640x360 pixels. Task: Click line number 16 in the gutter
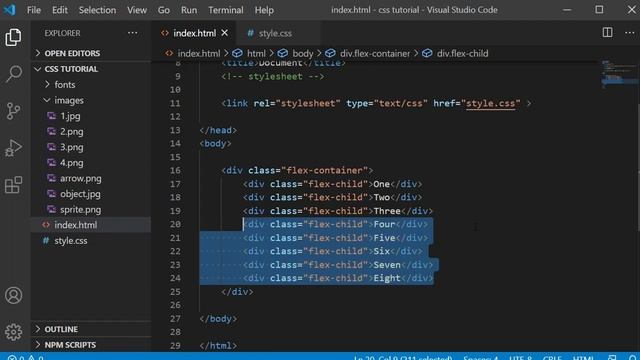pyautogui.click(x=175, y=171)
